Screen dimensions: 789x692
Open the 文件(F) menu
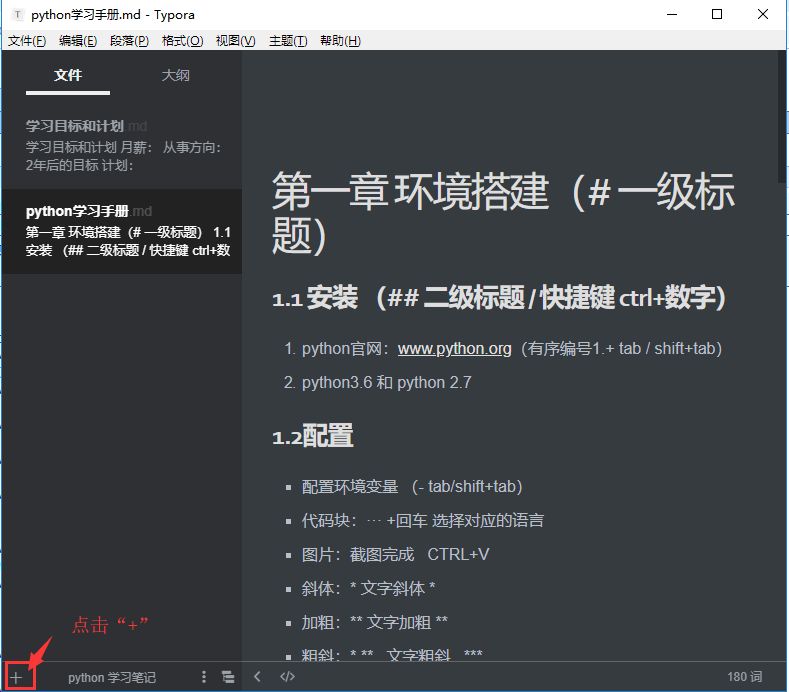[x=27, y=41]
